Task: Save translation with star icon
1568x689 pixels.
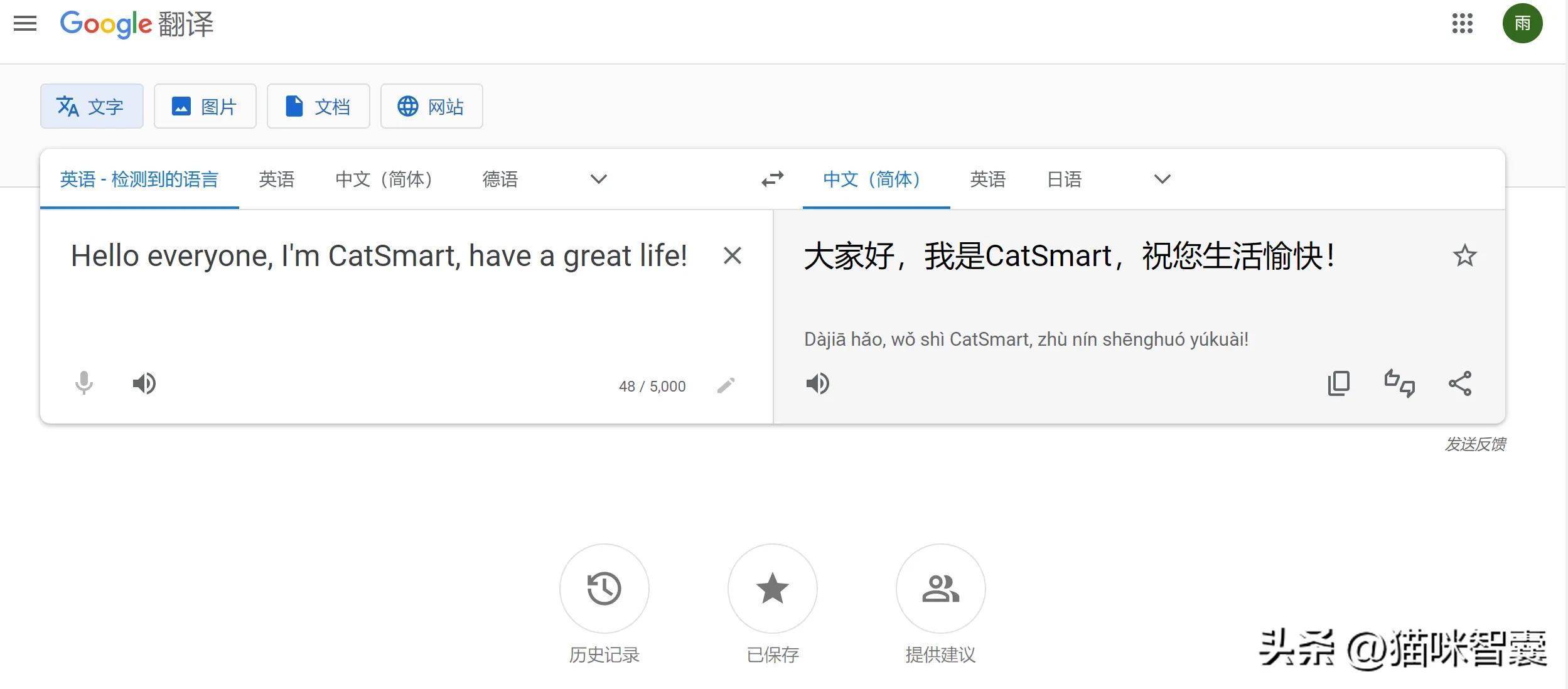Action: pyautogui.click(x=1464, y=256)
